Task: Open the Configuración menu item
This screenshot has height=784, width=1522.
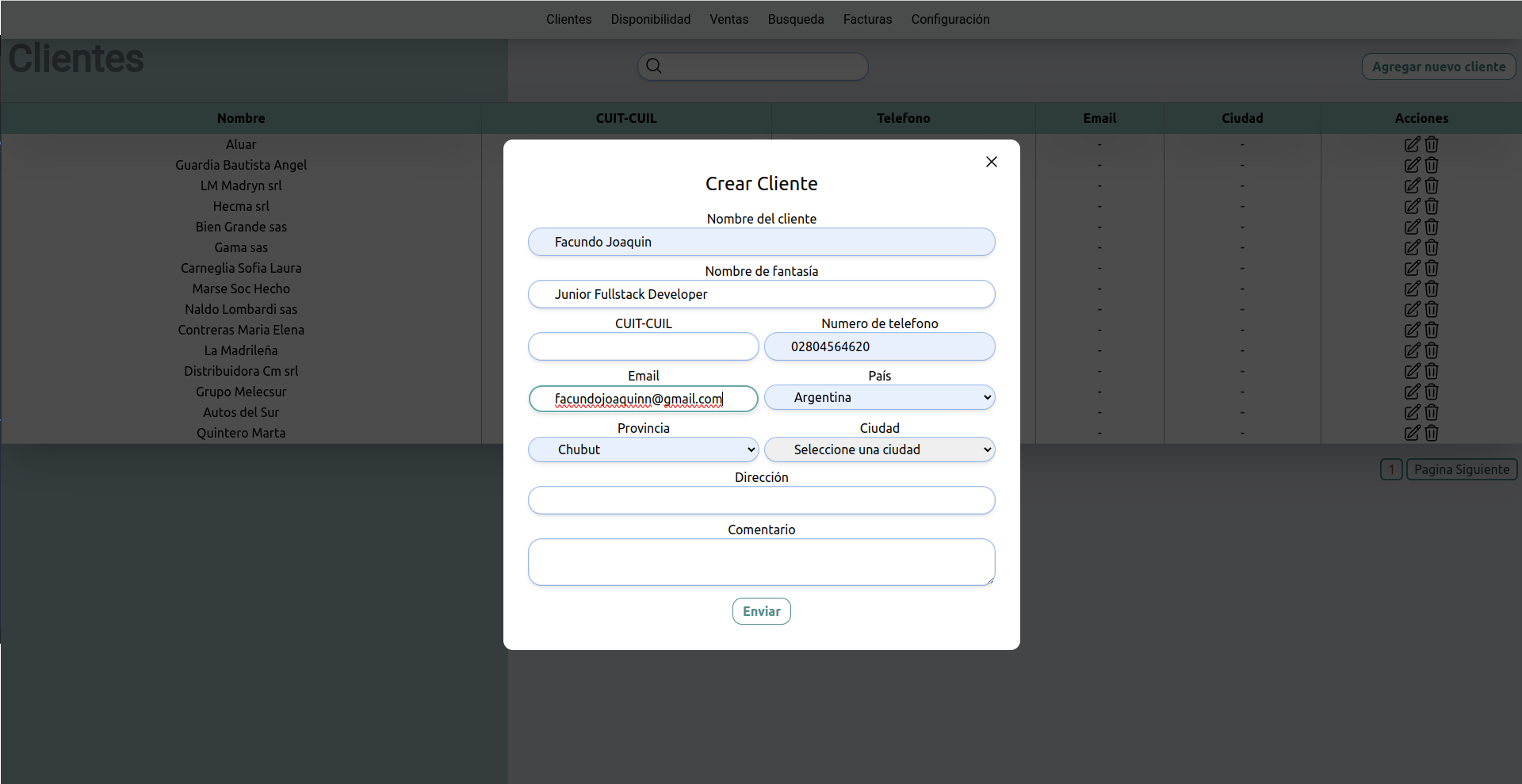Action: point(950,19)
